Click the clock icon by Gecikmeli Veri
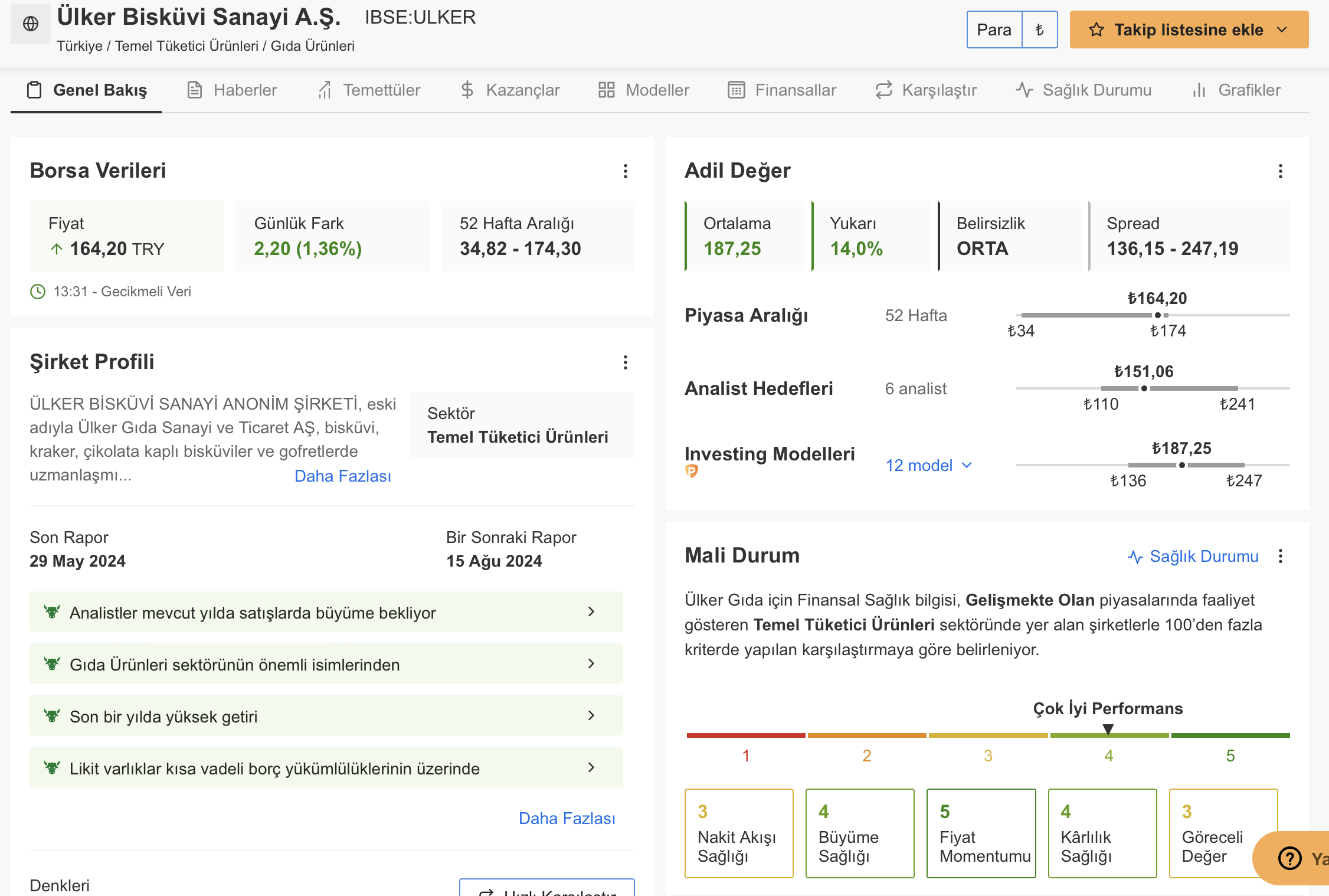The height and width of the screenshot is (896, 1329). (38, 292)
